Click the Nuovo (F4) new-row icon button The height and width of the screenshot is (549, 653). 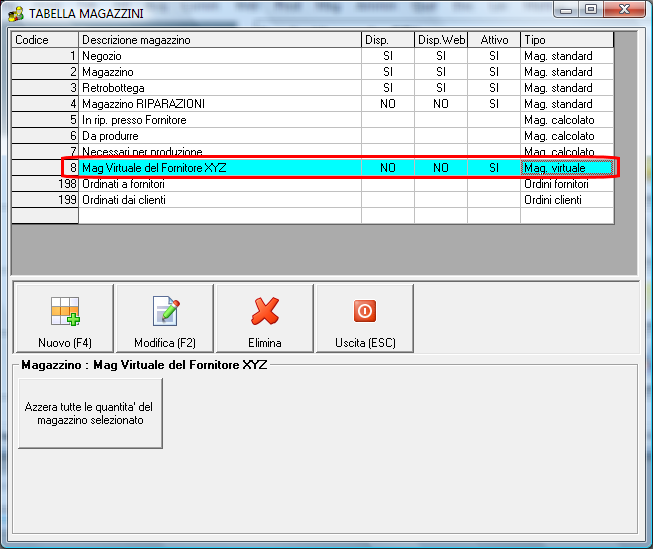click(x=64, y=319)
